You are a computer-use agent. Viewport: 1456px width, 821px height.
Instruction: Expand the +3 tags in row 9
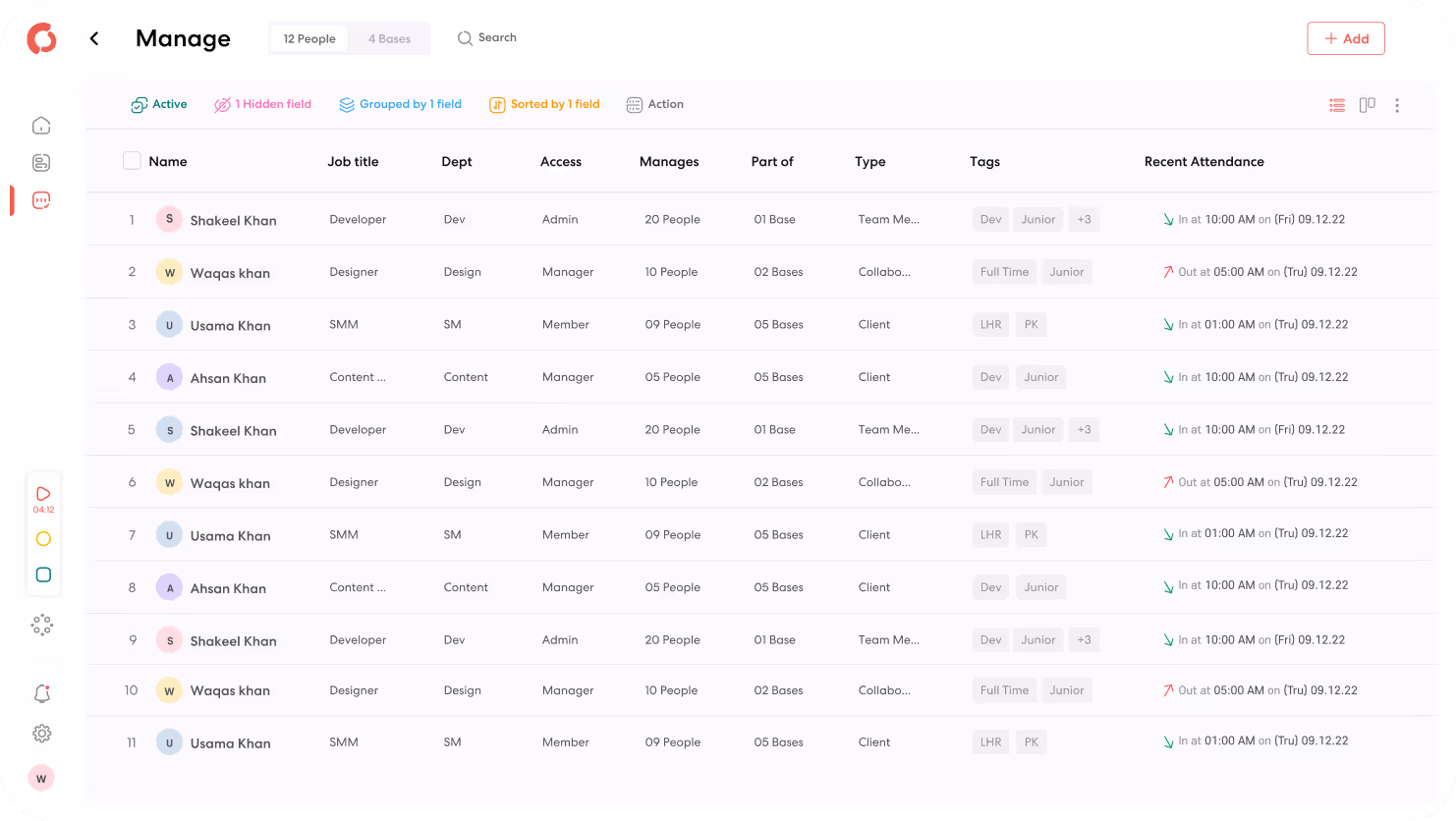(1084, 640)
